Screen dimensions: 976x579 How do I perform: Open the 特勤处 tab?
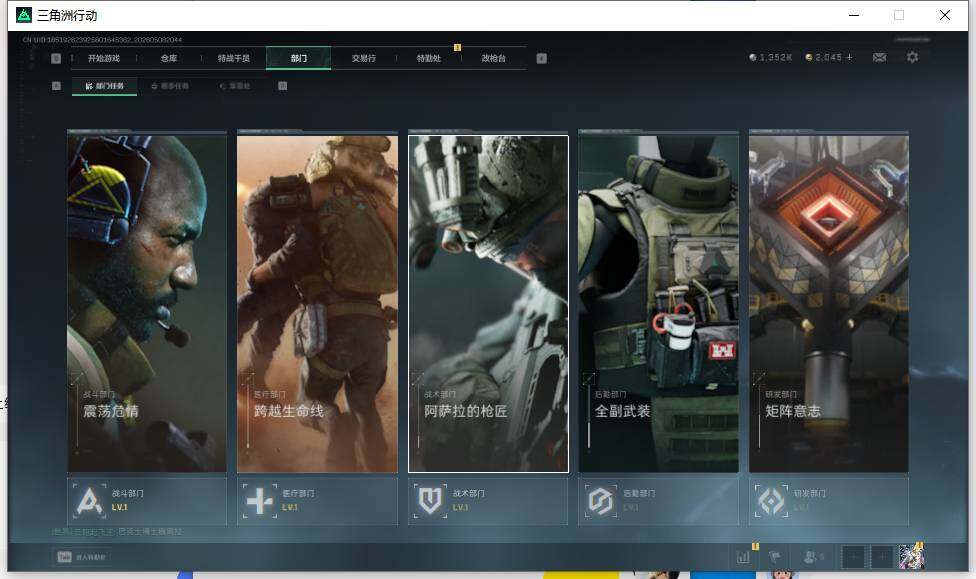tap(428, 58)
